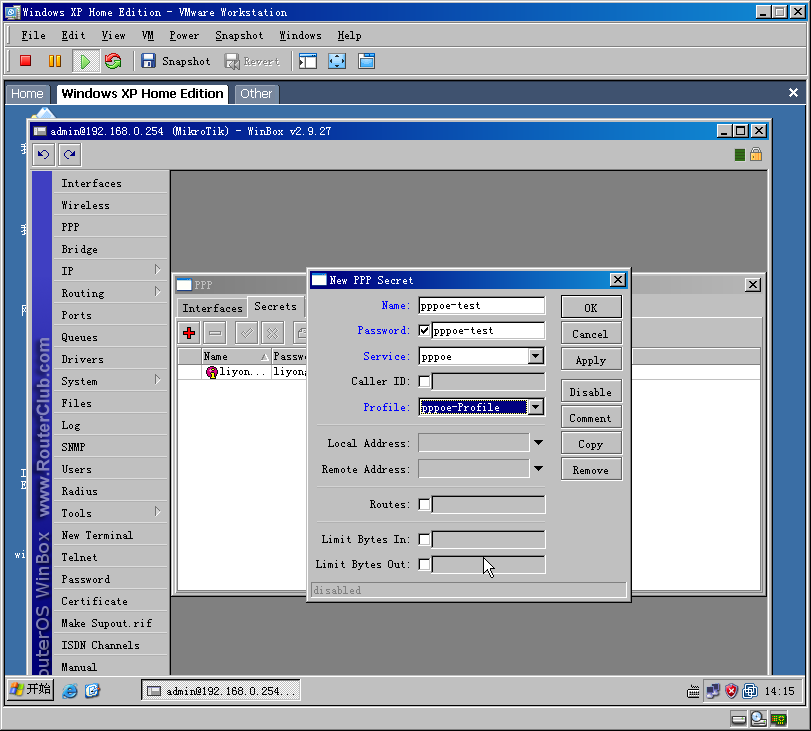The image size is (811, 731).
Task: Open Radius in WinBox menu
Action: [110, 491]
